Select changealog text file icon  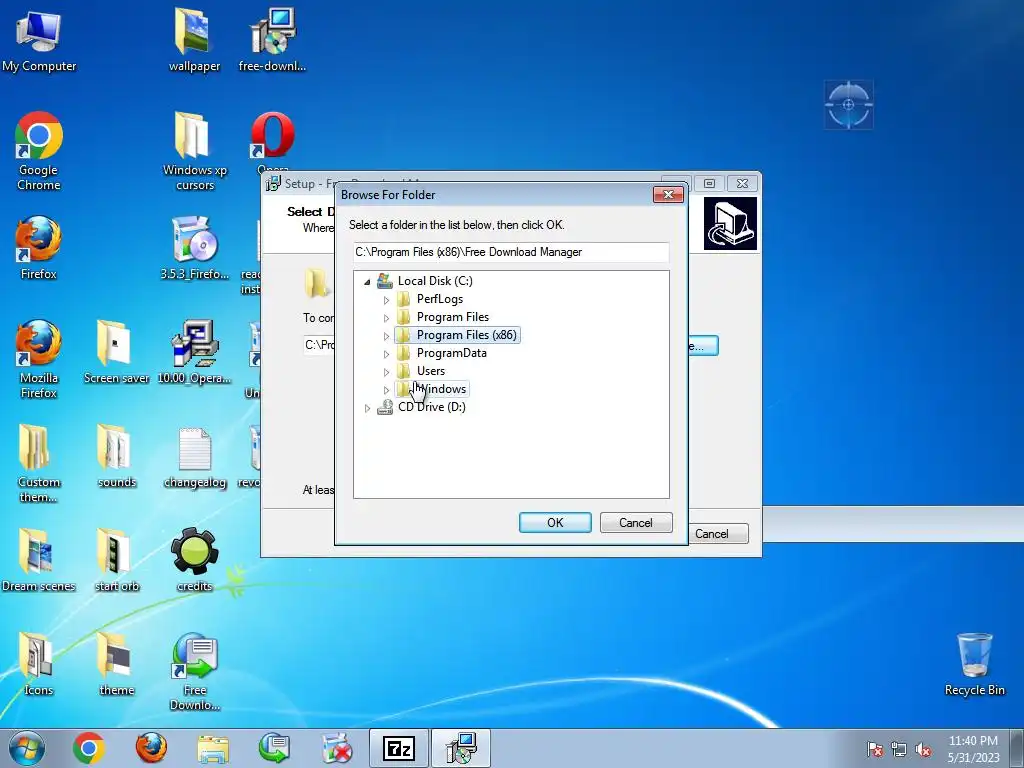pos(194,456)
